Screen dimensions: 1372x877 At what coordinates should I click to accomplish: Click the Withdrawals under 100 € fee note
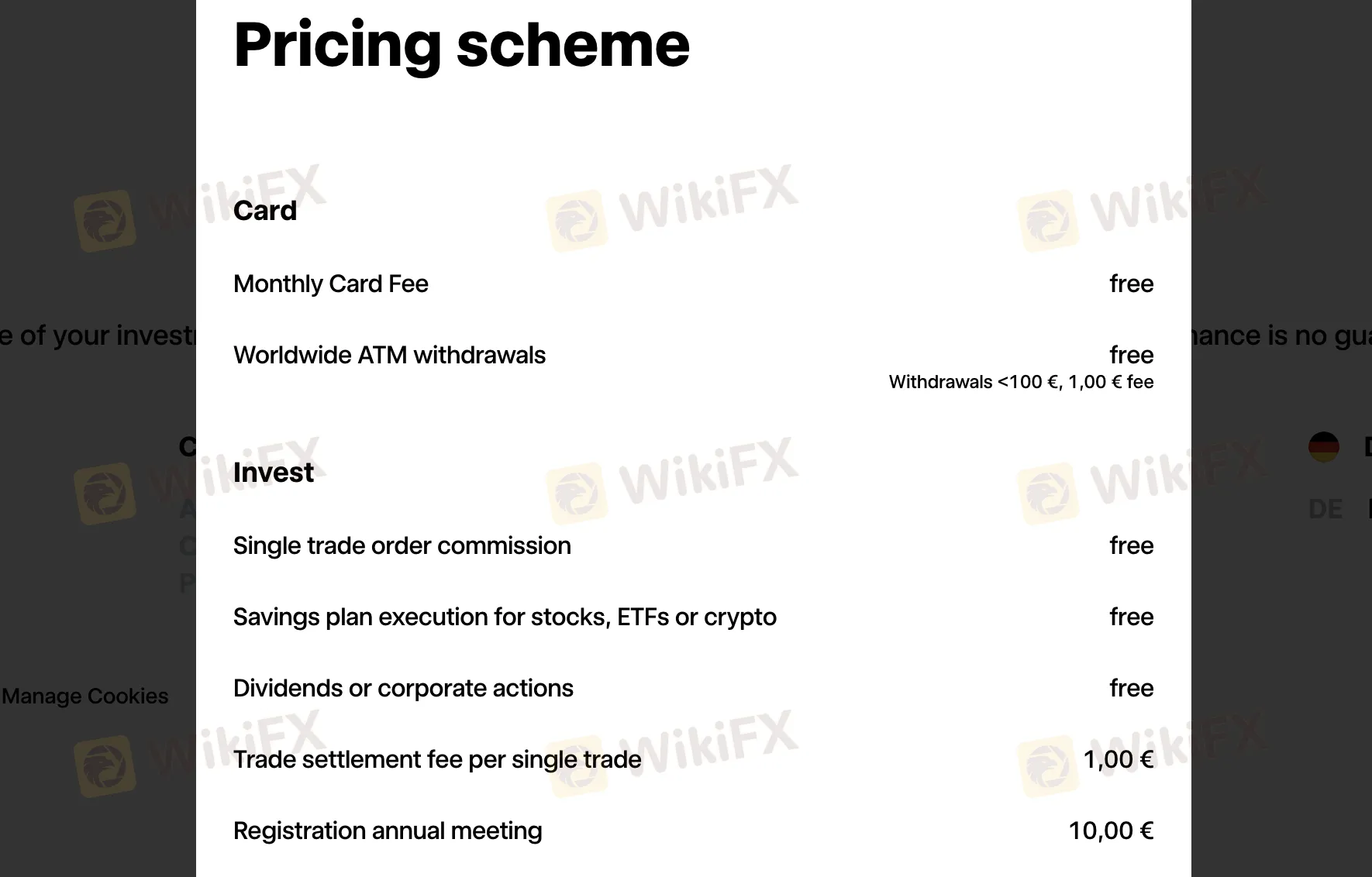pyautogui.click(x=1021, y=382)
